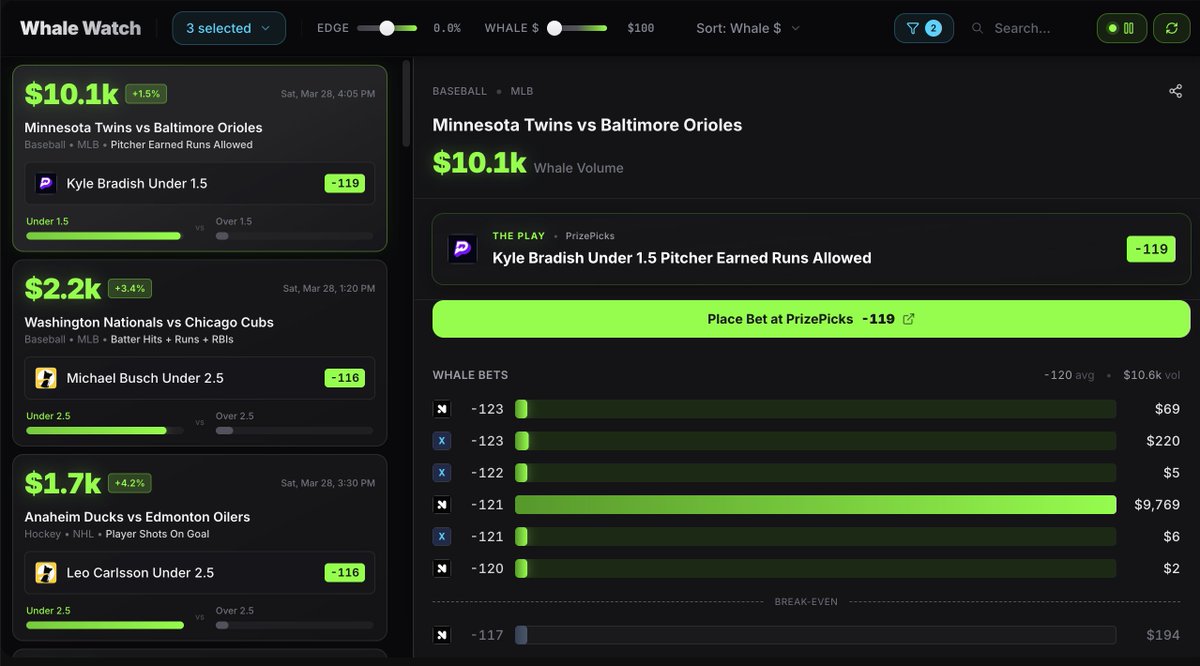Click the $220 amount
This screenshot has height=666, width=1200.
pos(1163,441)
